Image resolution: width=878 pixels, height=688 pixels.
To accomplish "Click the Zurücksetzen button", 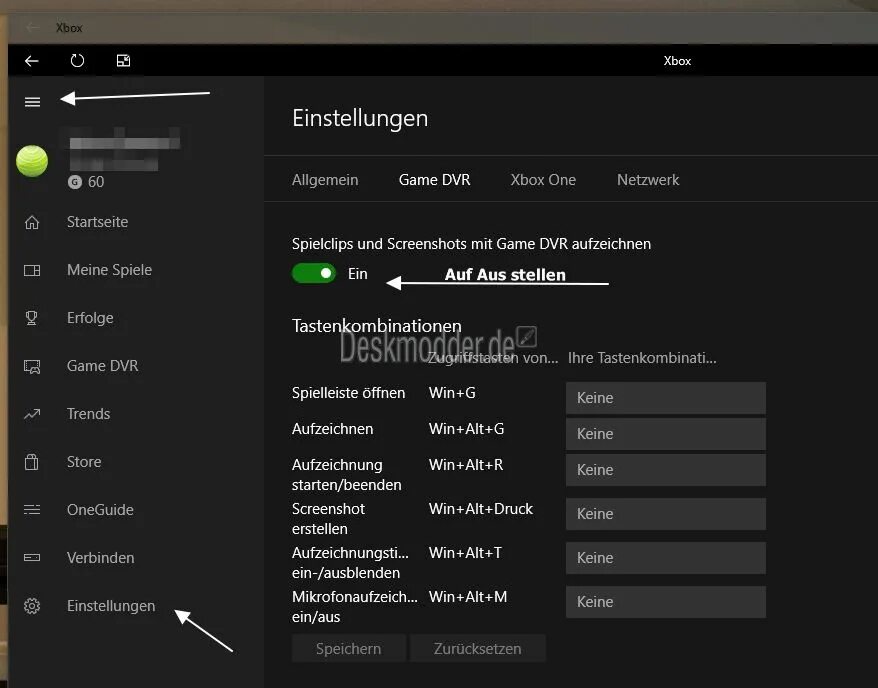I will 478,648.
